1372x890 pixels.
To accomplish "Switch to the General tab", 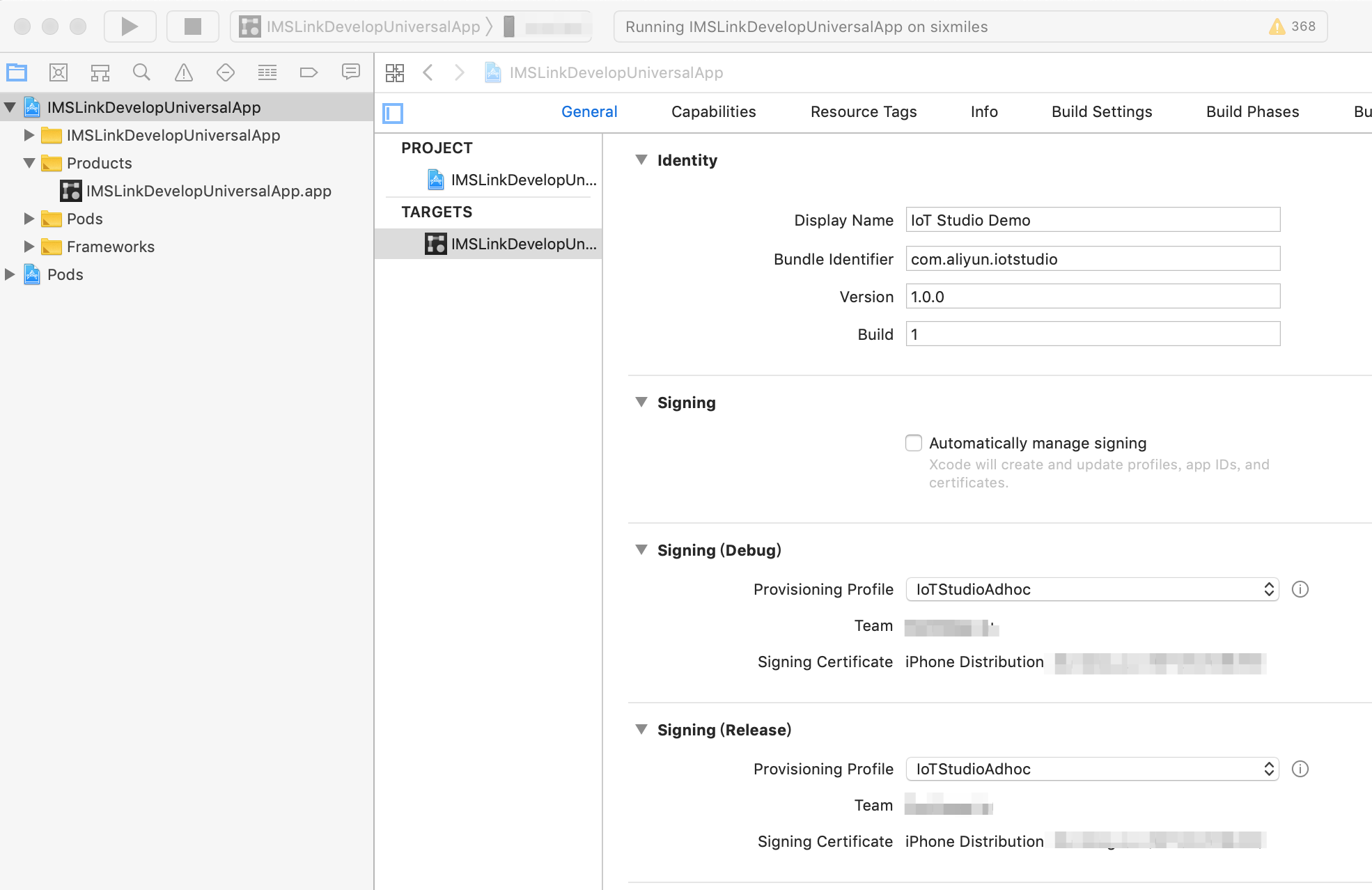I will tap(589, 112).
